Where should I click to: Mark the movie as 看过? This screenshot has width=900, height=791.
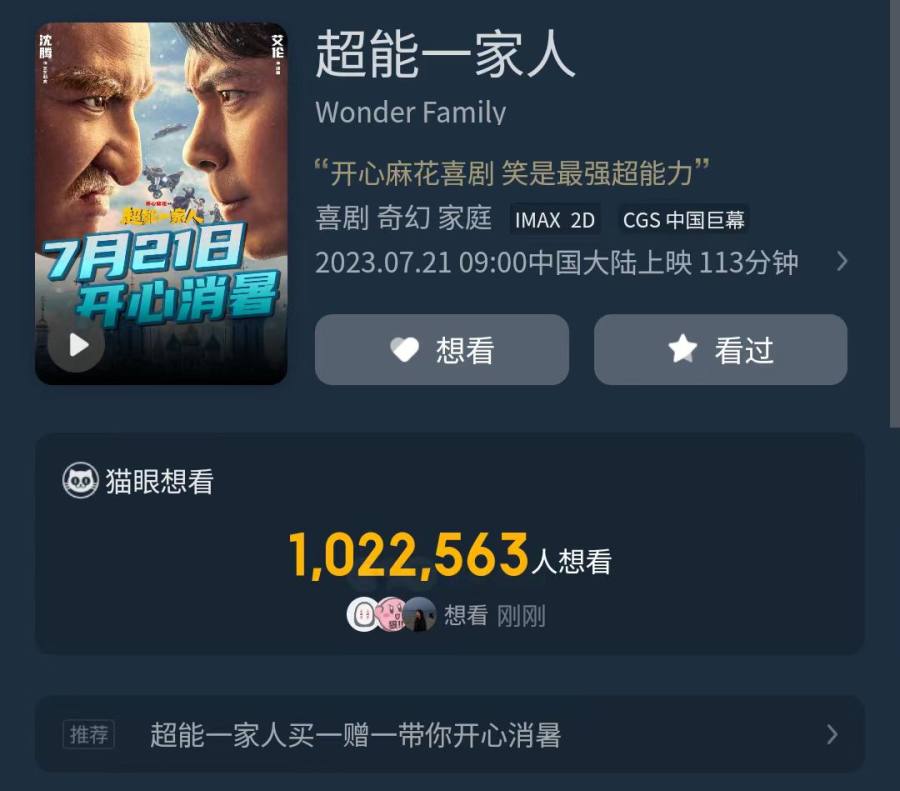[x=720, y=350]
